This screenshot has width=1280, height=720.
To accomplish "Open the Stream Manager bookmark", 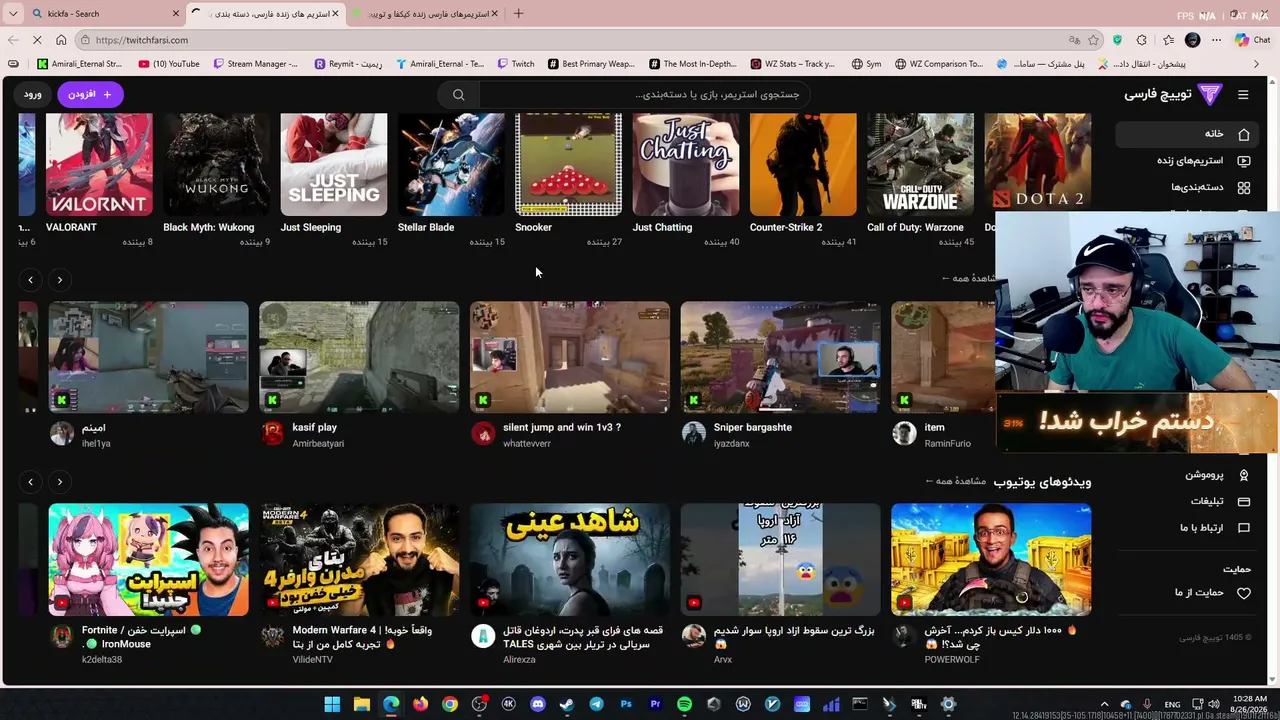I will [255, 64].
